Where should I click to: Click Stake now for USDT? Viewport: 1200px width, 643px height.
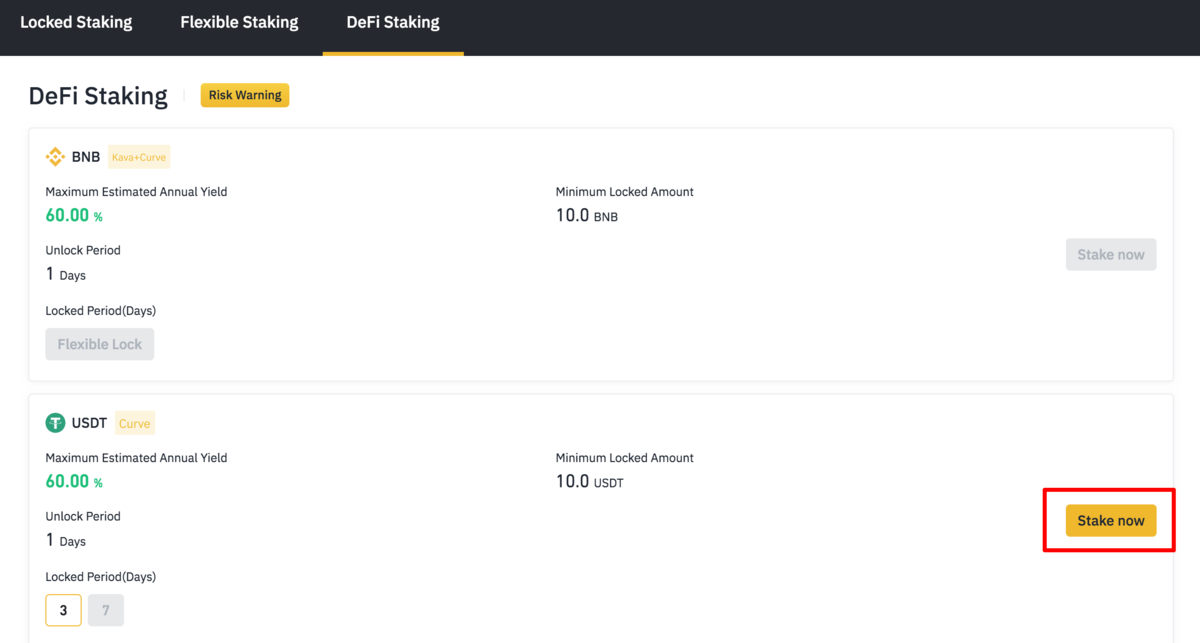tap(1111, 521)
